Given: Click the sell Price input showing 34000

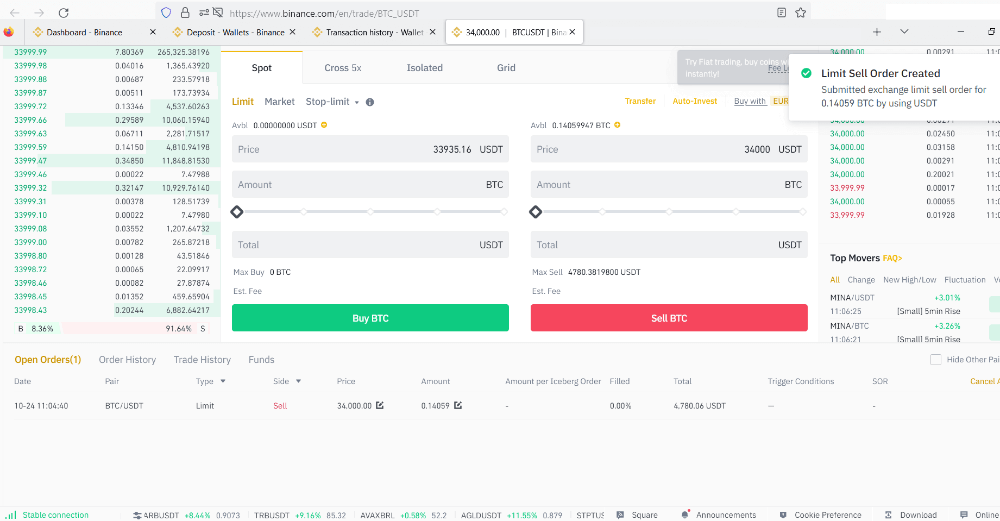Looking at the screenshot, I should point(669,149).
